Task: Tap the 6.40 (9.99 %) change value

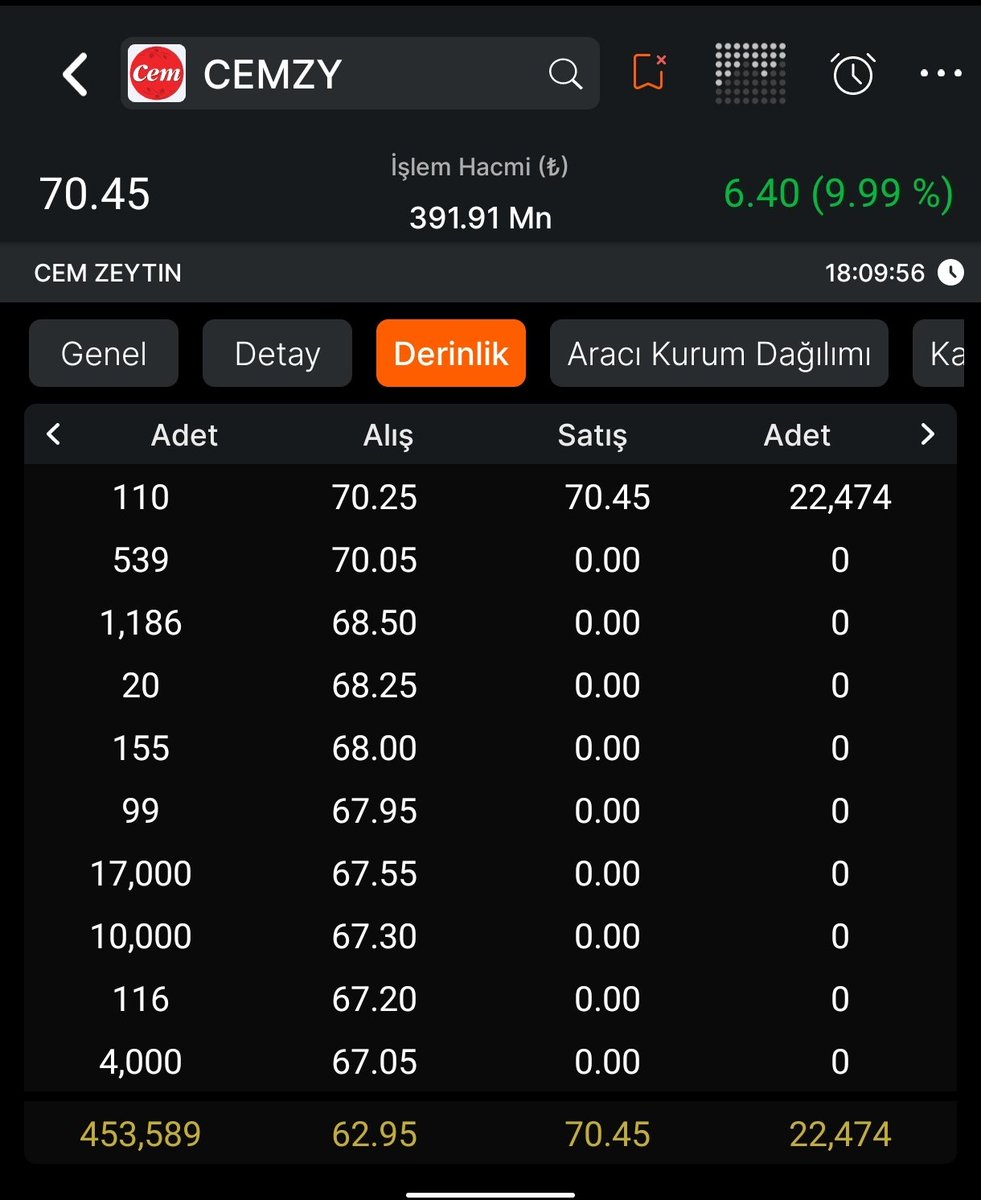Action: tap(838, 194)
